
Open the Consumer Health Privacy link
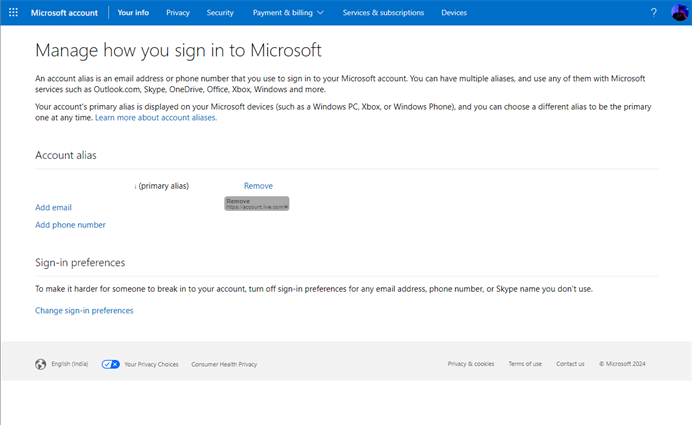[x=224, y=364]
